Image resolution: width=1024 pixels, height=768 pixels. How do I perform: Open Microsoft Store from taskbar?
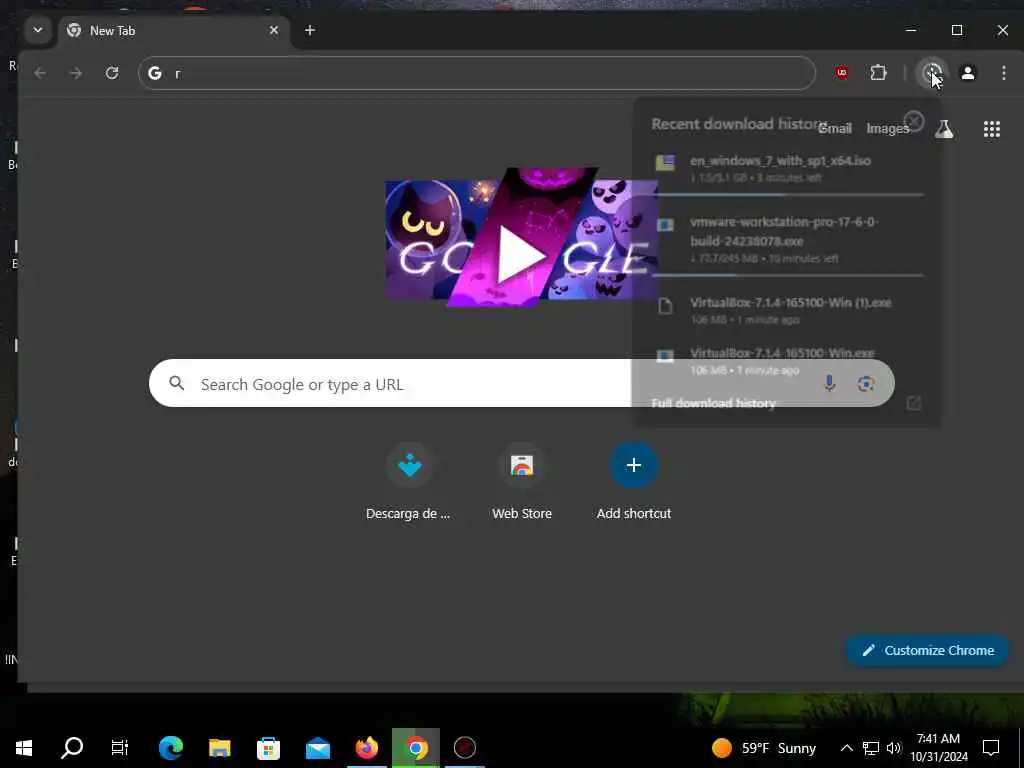[268, 748]
